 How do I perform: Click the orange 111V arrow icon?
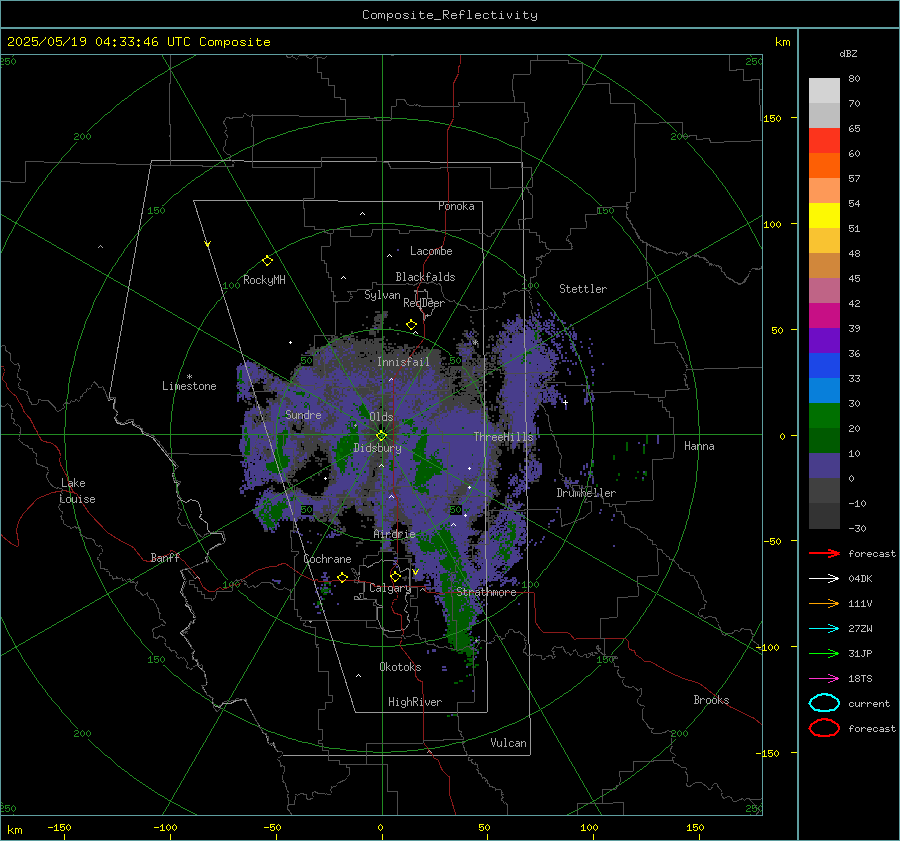824,603
